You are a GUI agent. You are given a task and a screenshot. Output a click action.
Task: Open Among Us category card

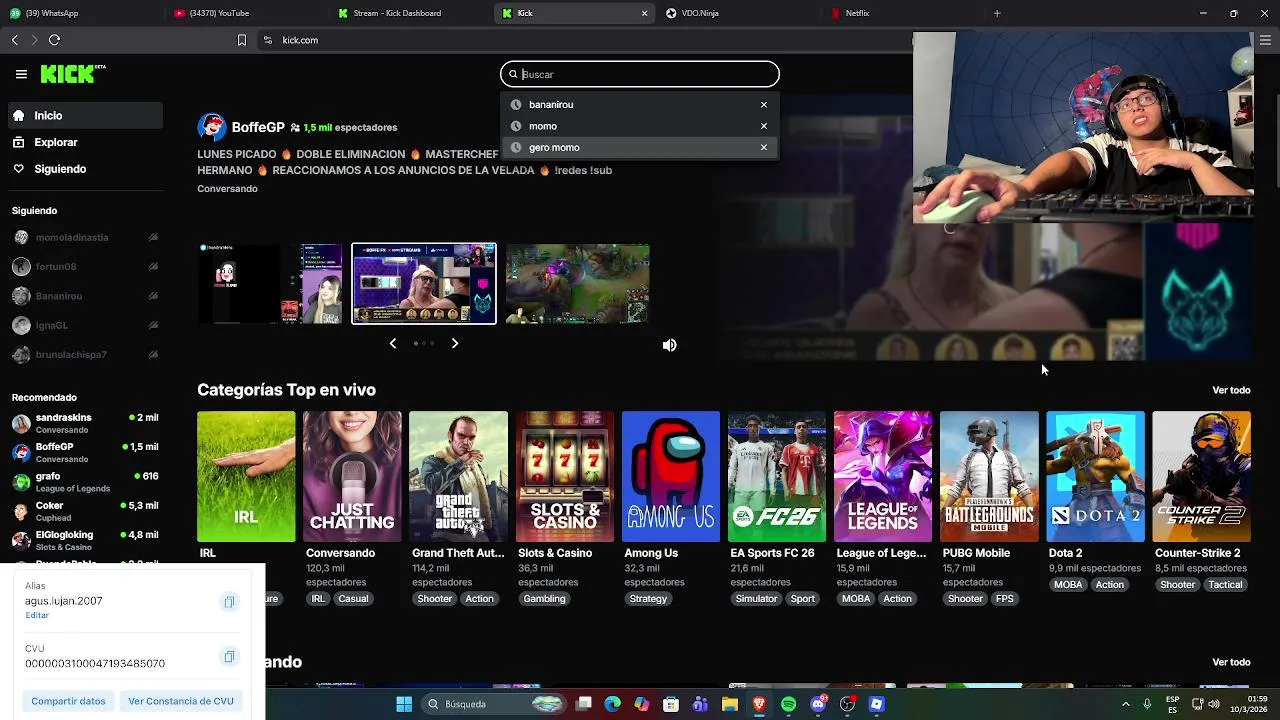(x=670, y=476)
